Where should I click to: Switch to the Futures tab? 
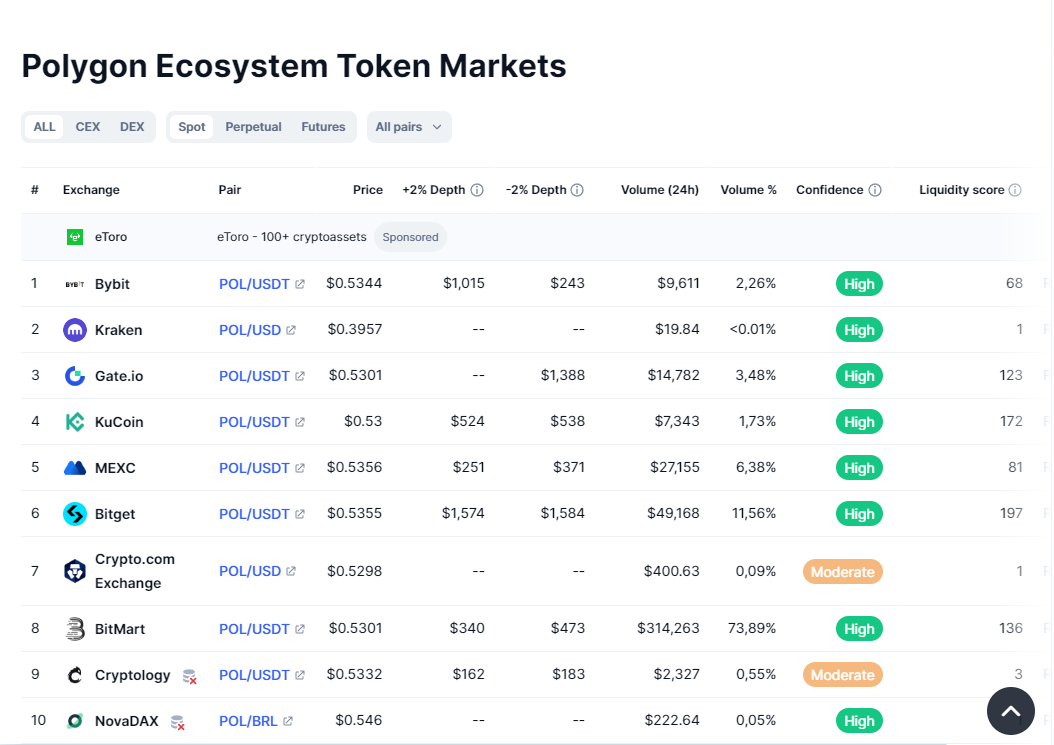pyautogui.click(x=323, y=127)
